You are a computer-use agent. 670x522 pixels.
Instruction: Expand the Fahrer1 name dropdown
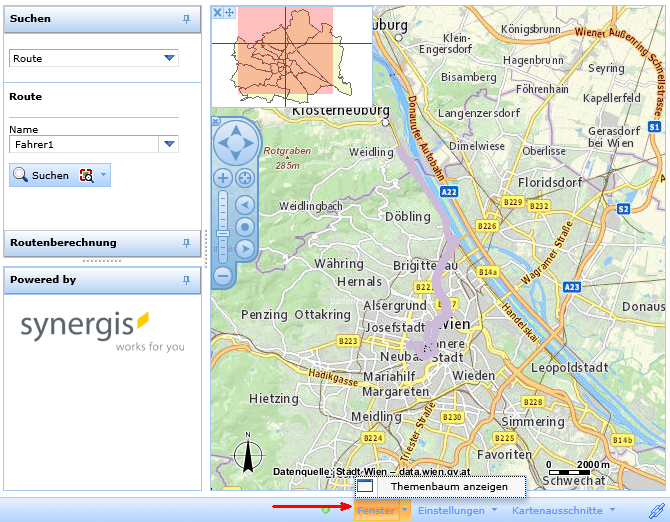point(169,145)
